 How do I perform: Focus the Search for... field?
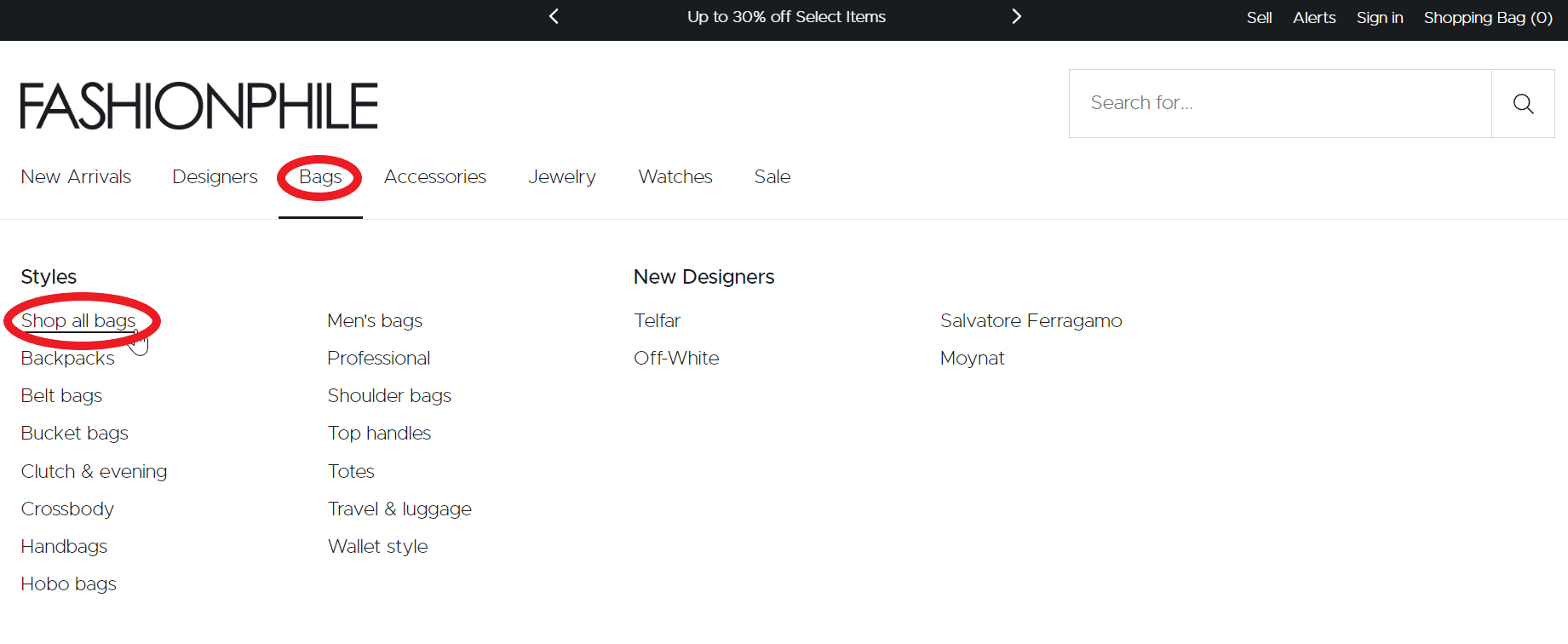(1280, 103)
